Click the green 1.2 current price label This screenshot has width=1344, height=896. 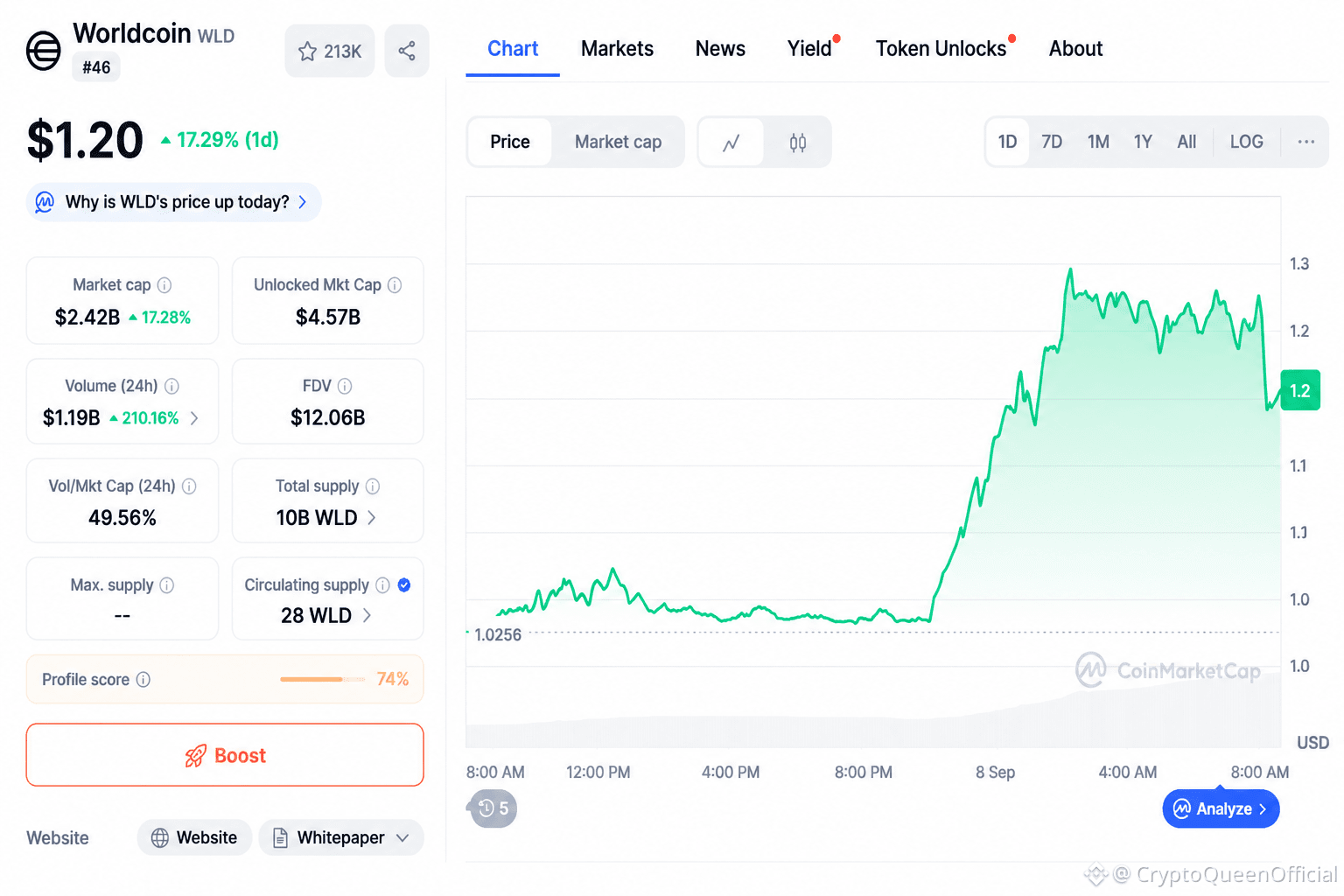[x=1300, y=391]
